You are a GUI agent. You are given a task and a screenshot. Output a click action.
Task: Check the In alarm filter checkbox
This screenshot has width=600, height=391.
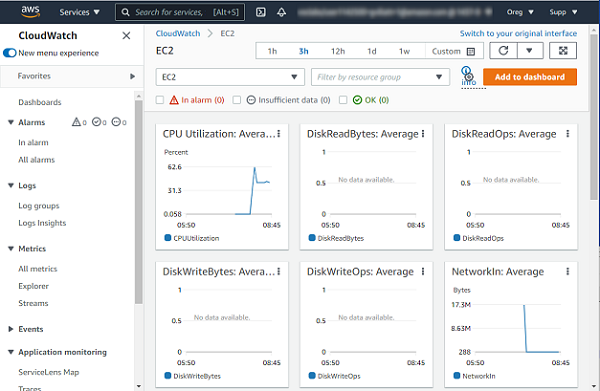[160, 100]
